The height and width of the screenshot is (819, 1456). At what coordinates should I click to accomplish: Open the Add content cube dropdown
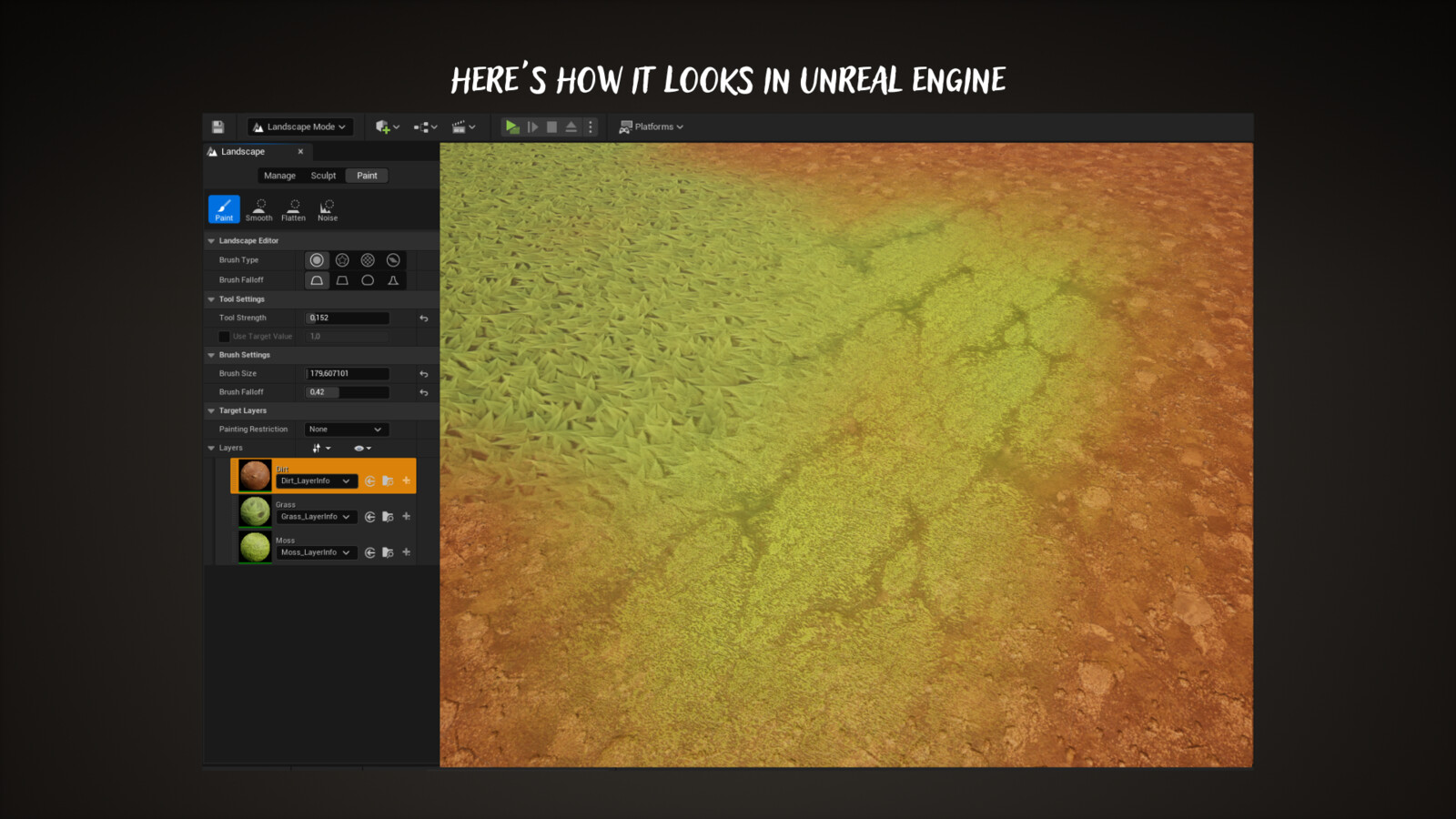pos(387,126)
